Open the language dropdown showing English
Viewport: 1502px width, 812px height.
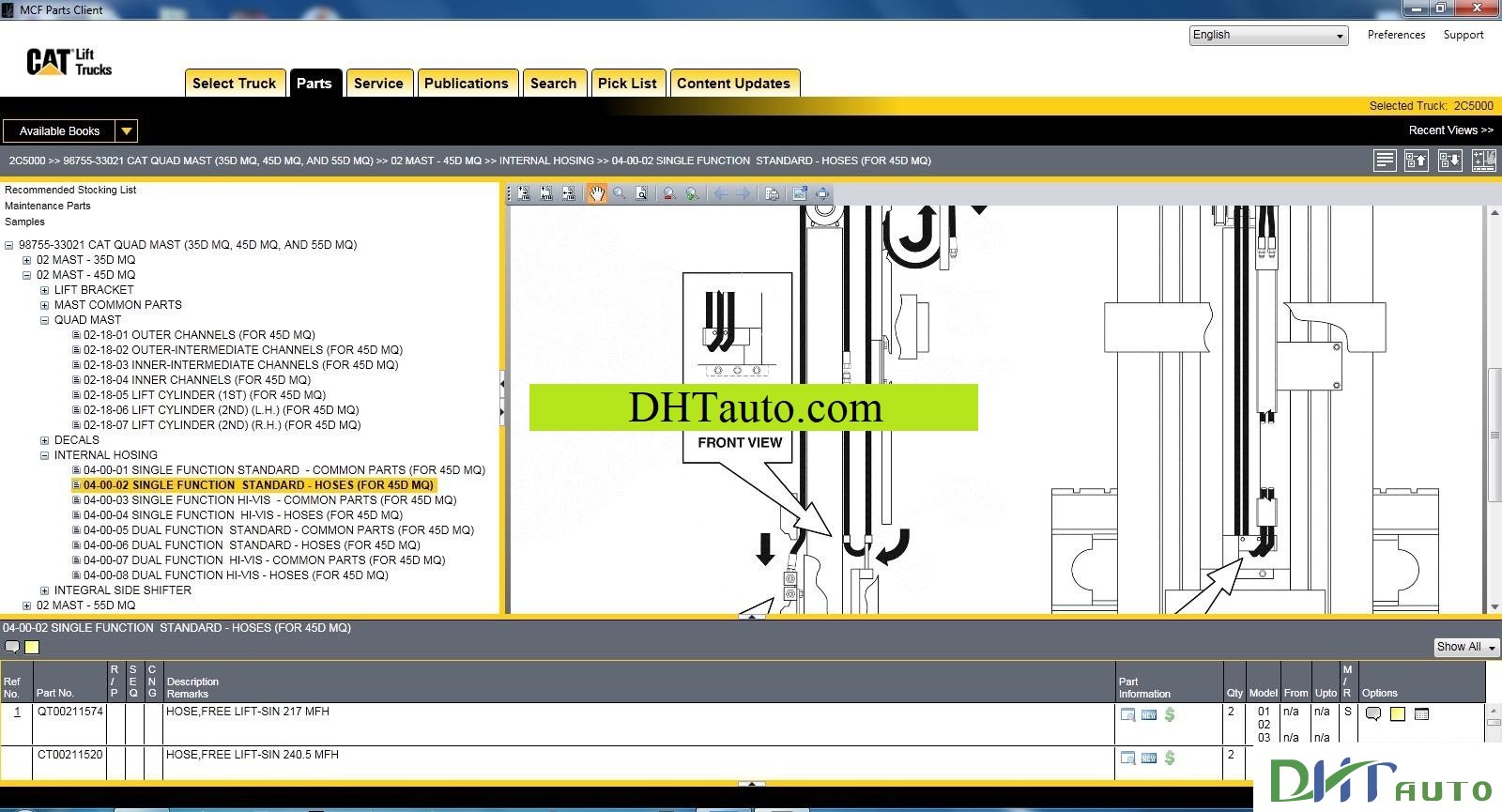(1268, 35)
